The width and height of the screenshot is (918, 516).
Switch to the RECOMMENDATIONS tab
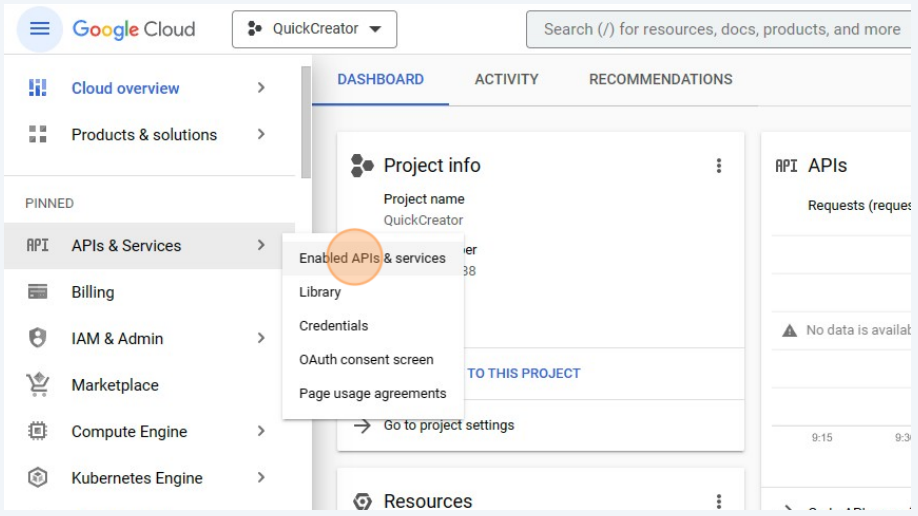click(x=660, y=80)
